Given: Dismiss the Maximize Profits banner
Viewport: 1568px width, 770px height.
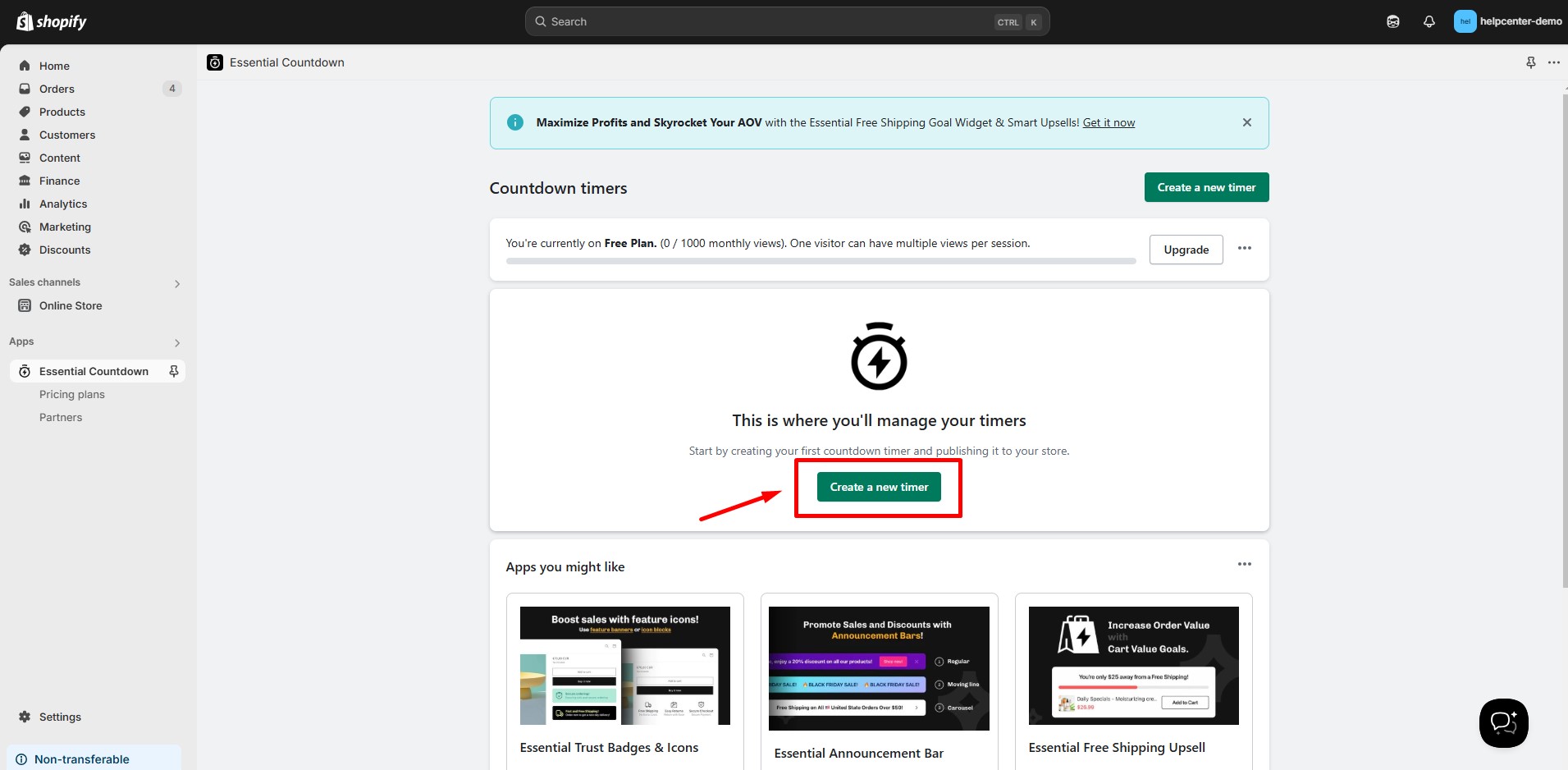Looking at the screenshot, I should [x=1247, y=122].
